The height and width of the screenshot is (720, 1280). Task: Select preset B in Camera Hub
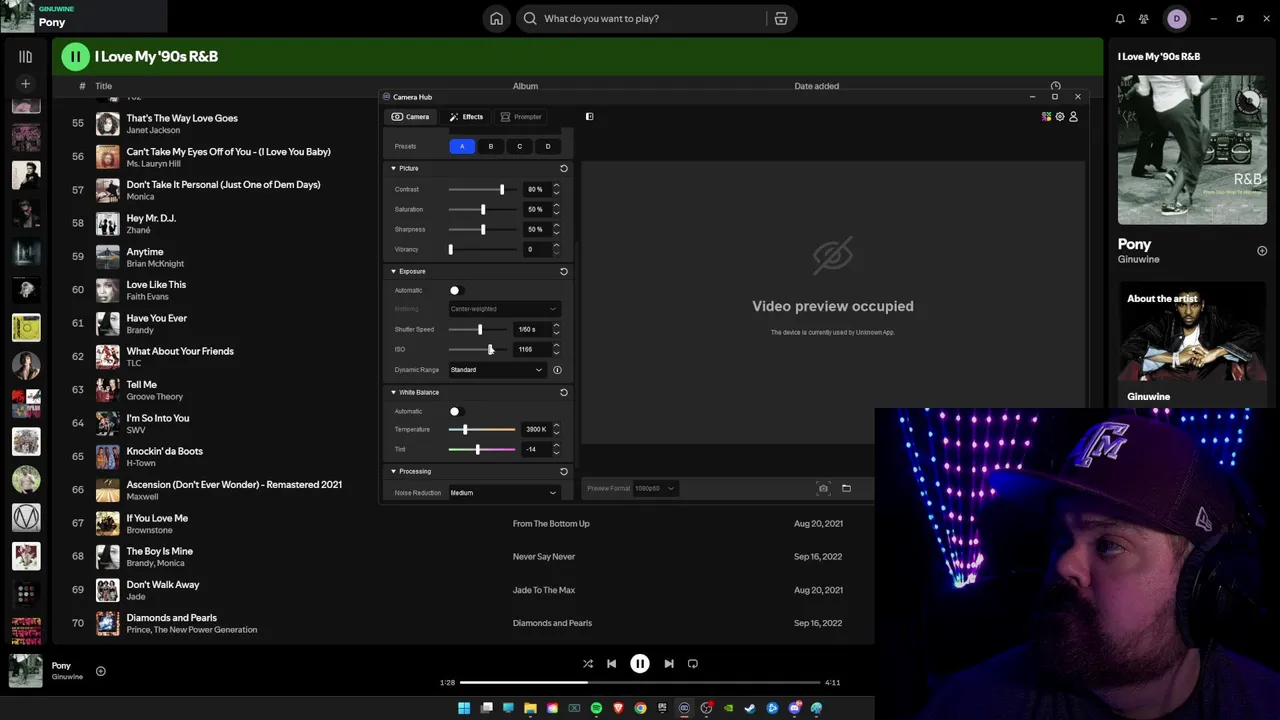(491, 146)
